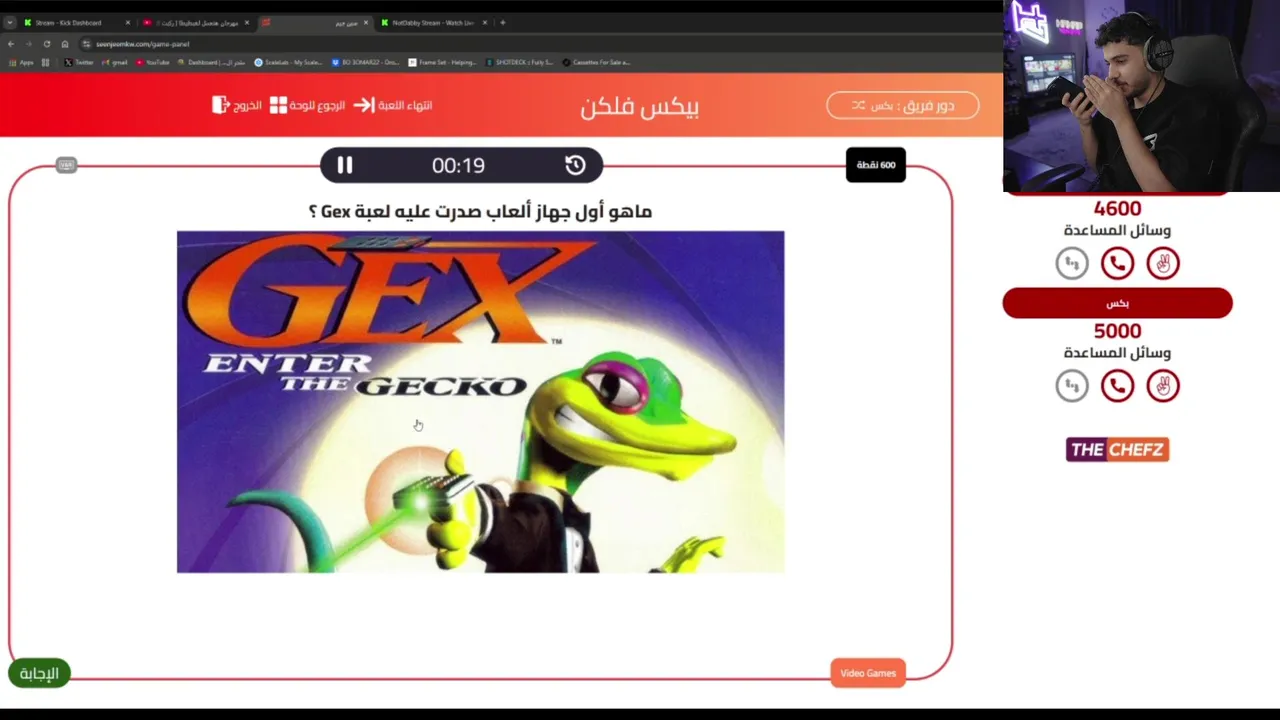Pause the question countdown timer
This screenshot has height=720, width=1280.
click(x=344, y=165)
